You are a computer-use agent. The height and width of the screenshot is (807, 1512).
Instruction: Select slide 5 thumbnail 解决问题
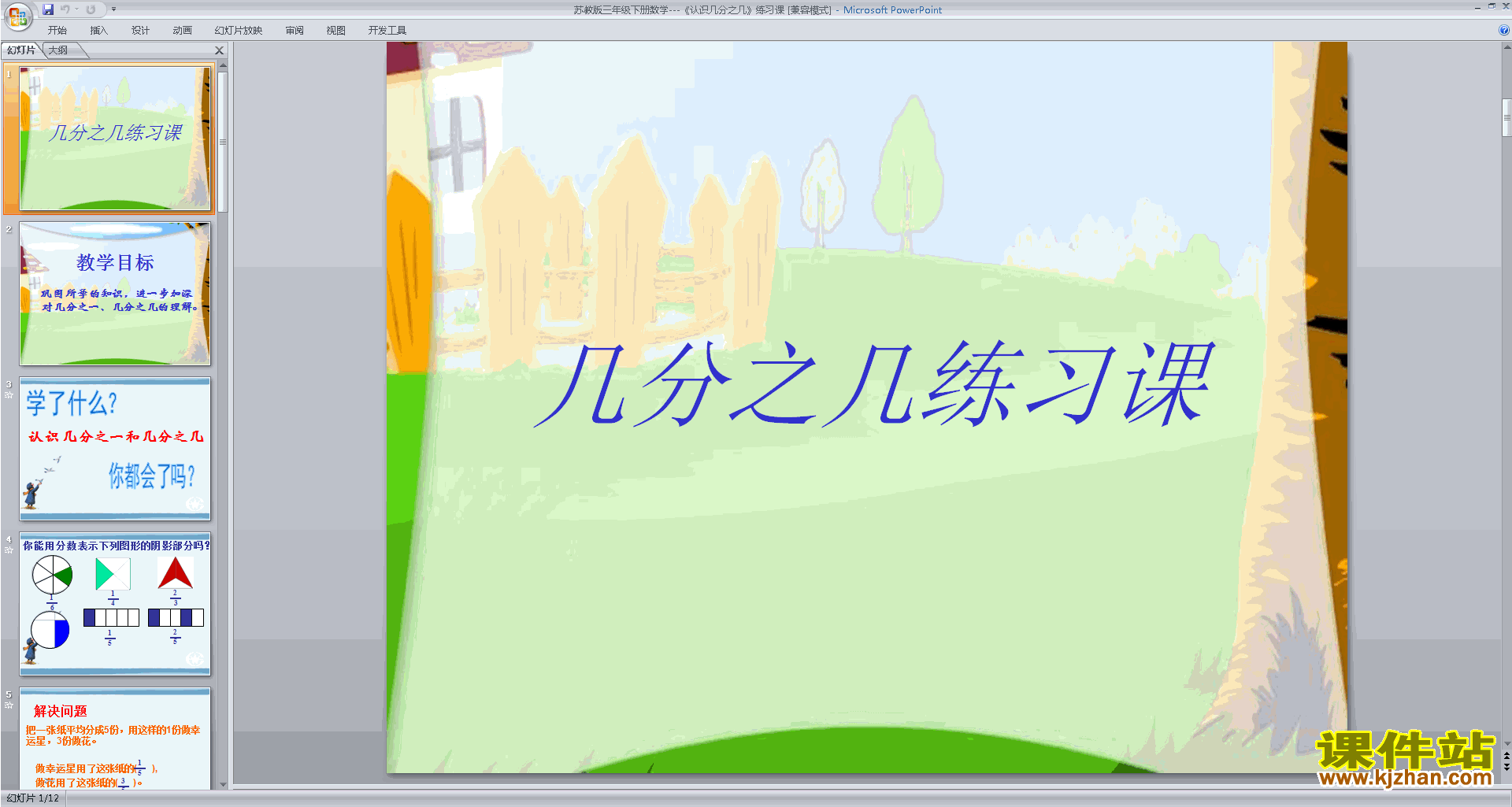(115, 739)
